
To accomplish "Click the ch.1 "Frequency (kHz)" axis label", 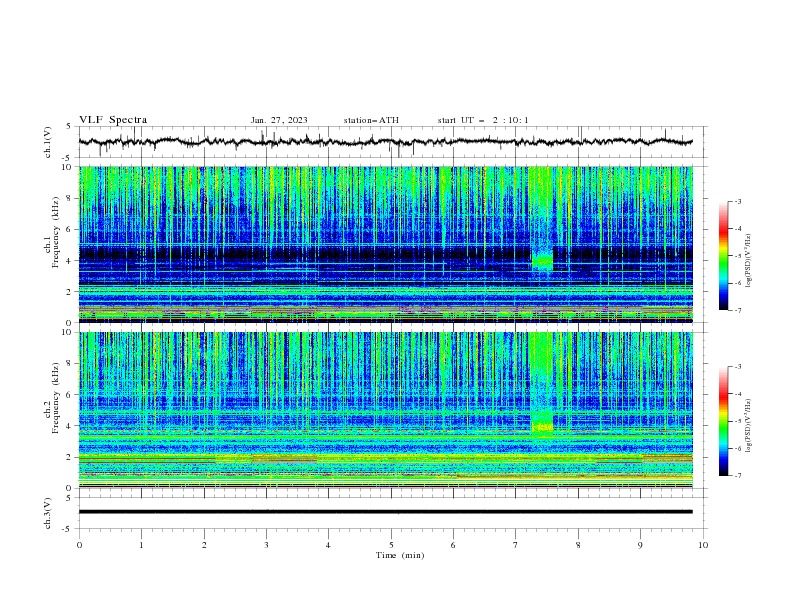I will (56, 232).
